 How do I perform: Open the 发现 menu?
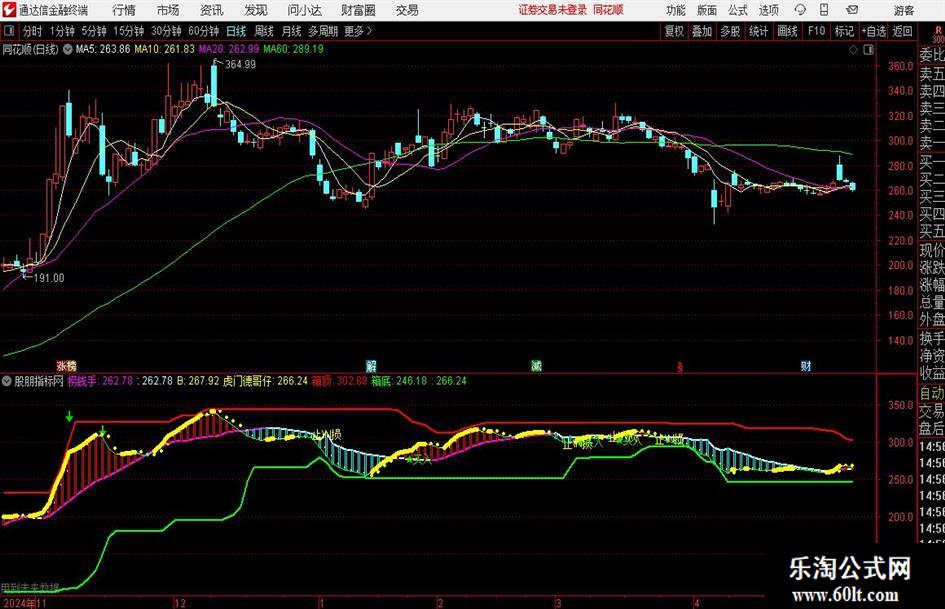(256, 10)
